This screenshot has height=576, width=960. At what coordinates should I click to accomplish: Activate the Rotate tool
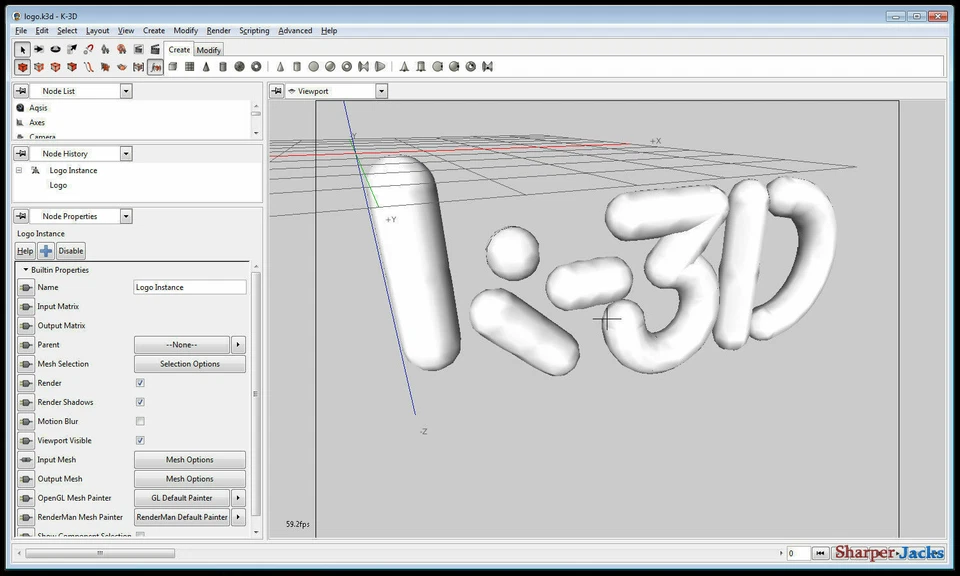(x=56, y=49)
